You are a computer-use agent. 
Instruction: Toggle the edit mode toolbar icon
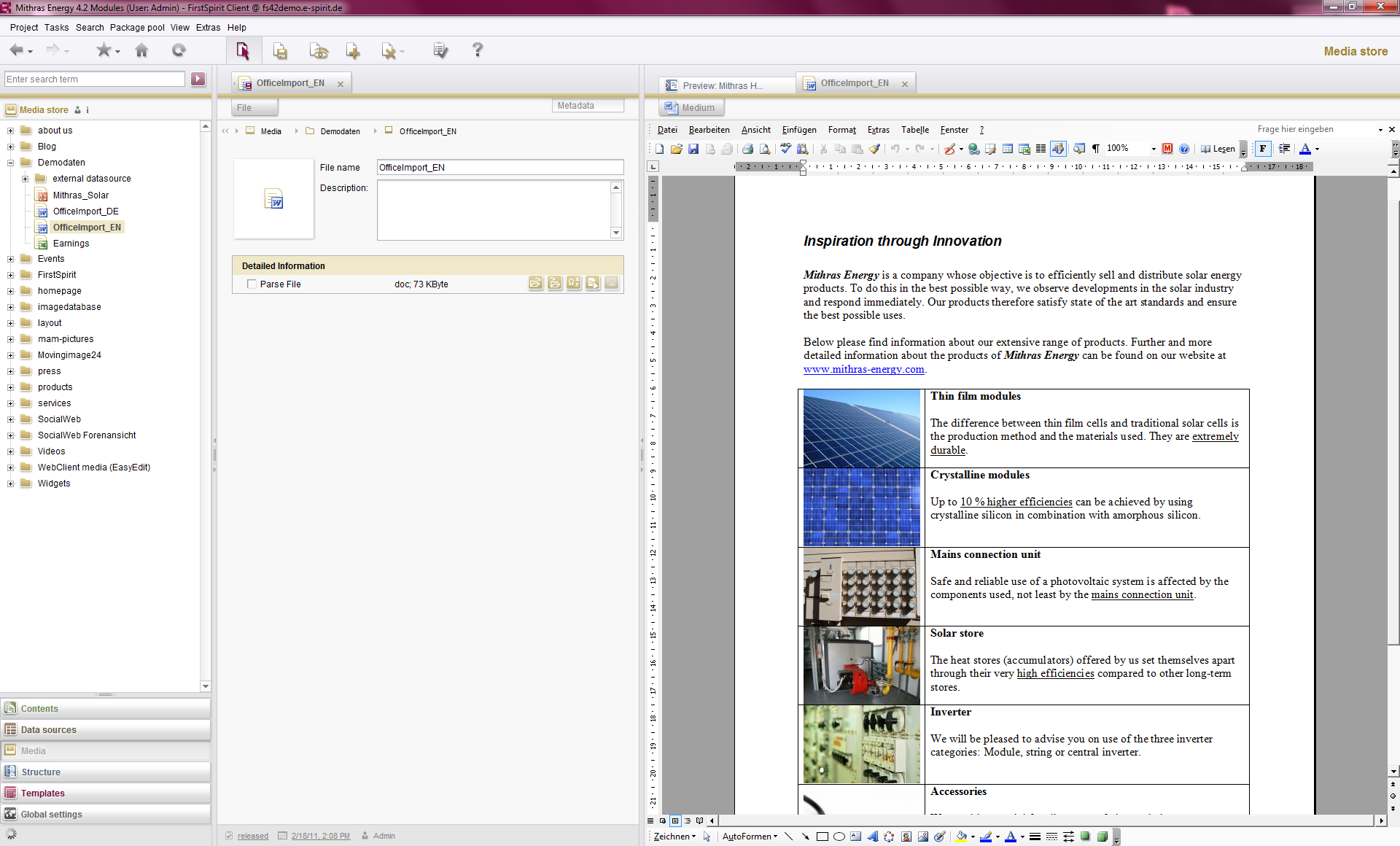click(x=243, y=50)
